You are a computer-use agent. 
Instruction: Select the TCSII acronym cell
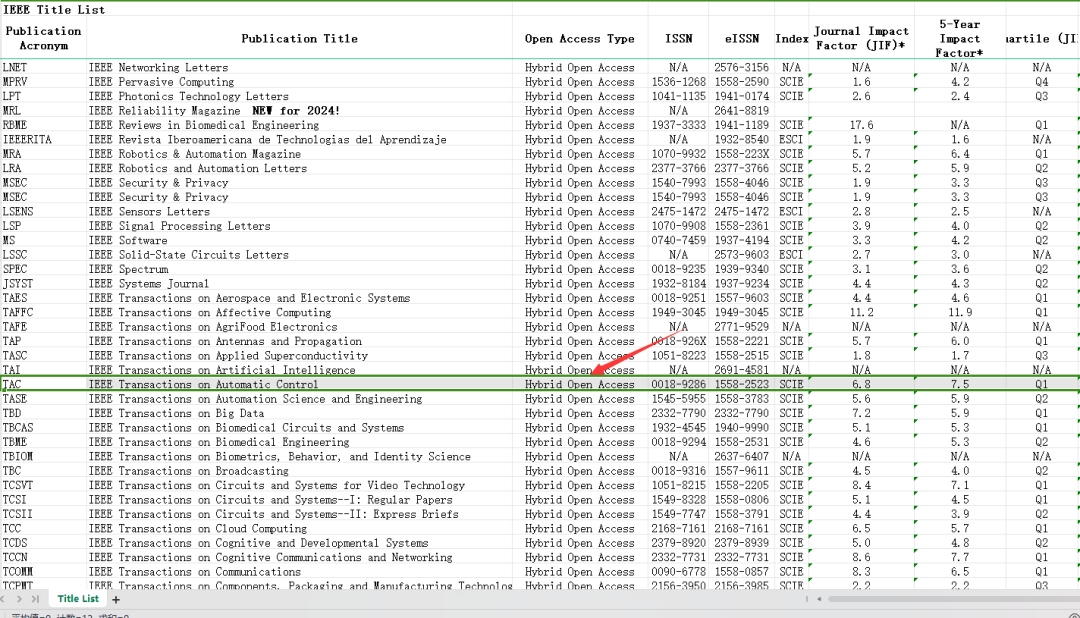(43, 514)
